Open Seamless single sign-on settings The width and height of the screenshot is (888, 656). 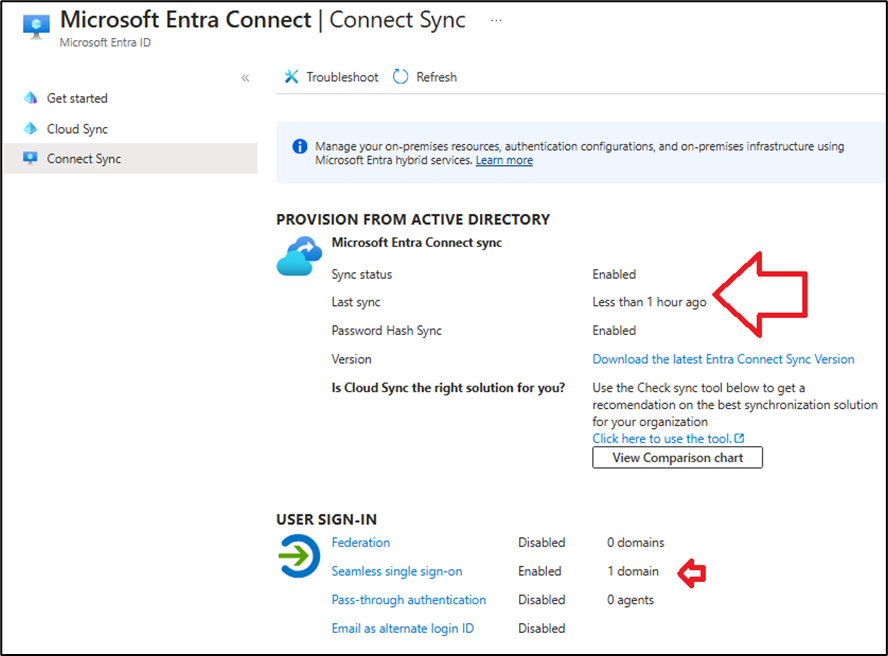397,571
